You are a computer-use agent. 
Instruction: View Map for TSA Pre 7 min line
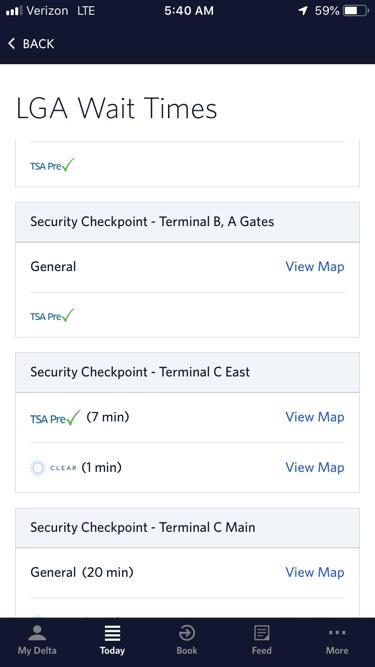pos(315,417)
